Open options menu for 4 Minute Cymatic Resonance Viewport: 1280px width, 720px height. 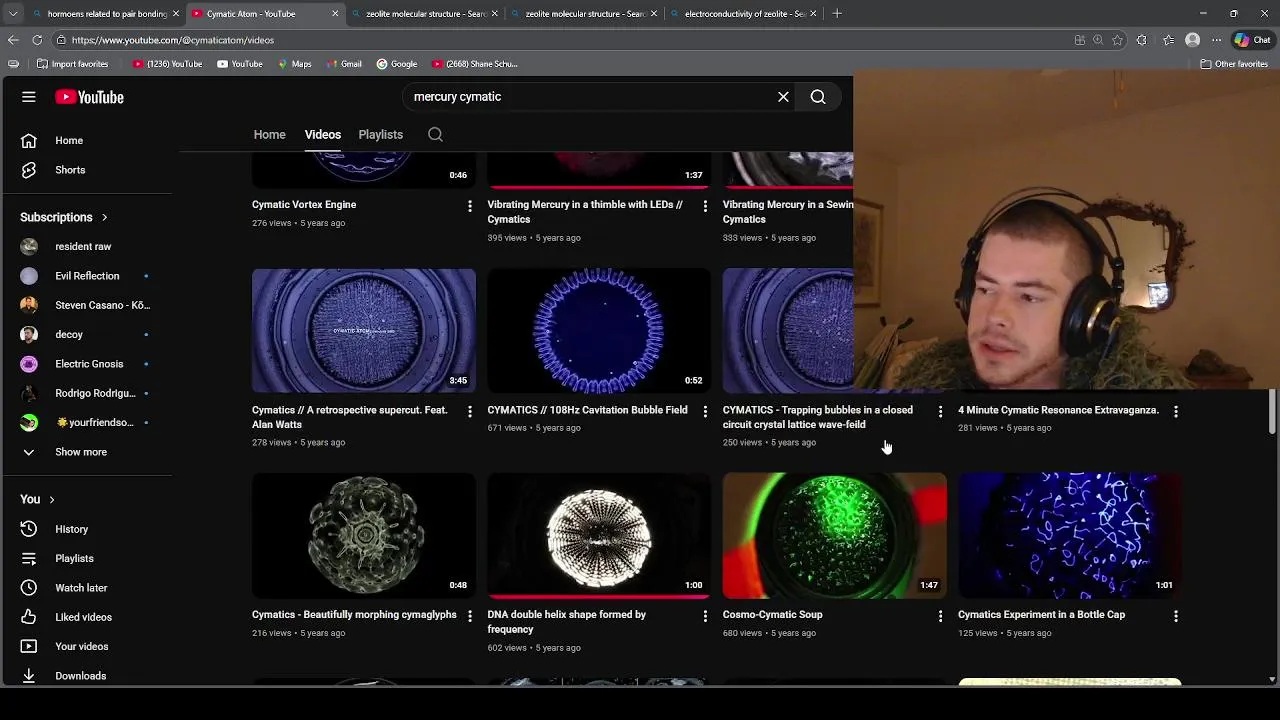click(1176, 411)
